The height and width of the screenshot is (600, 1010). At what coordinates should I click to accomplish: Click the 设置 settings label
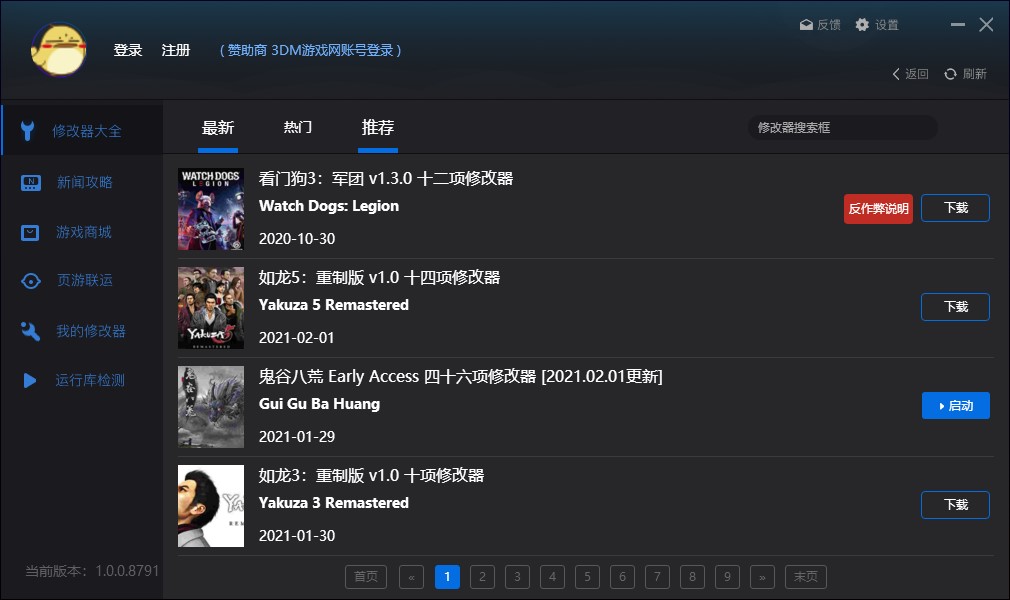[887, 25]
